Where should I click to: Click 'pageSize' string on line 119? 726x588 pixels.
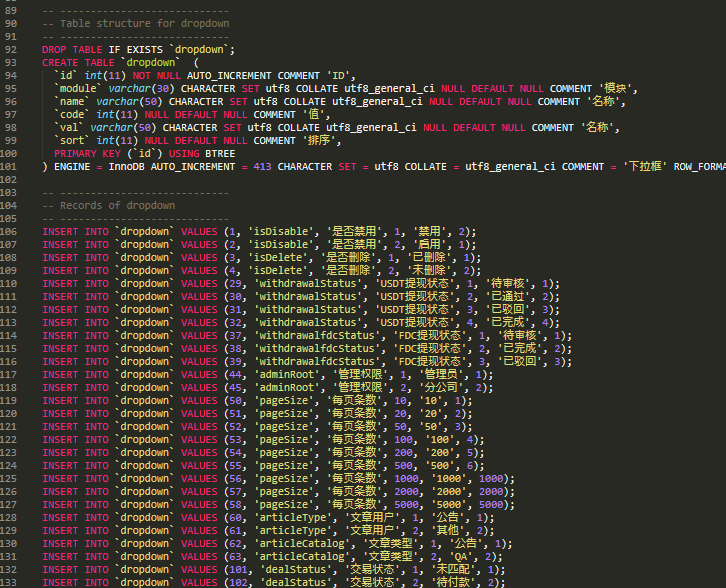click(283, 400)
